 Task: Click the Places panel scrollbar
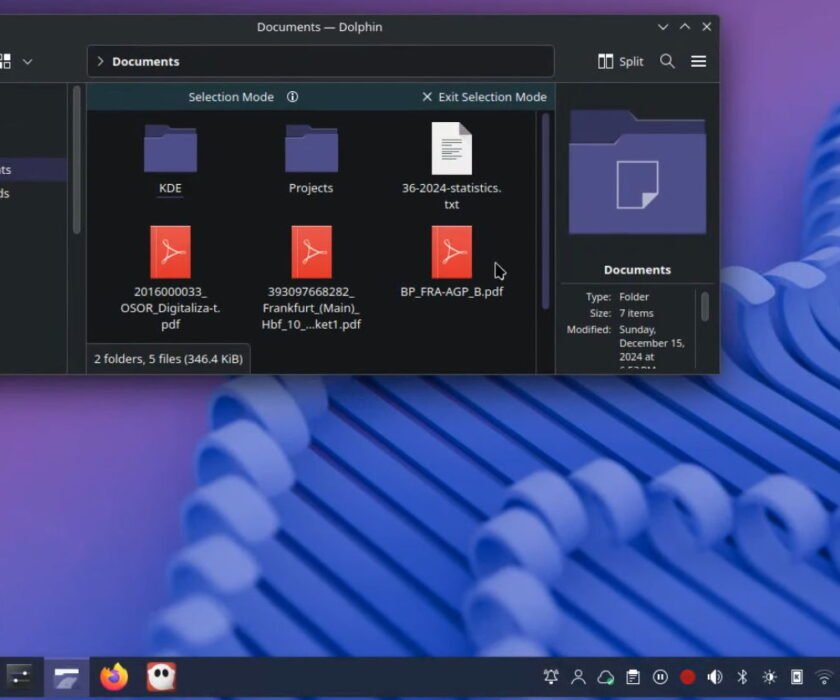pos(77,159)
